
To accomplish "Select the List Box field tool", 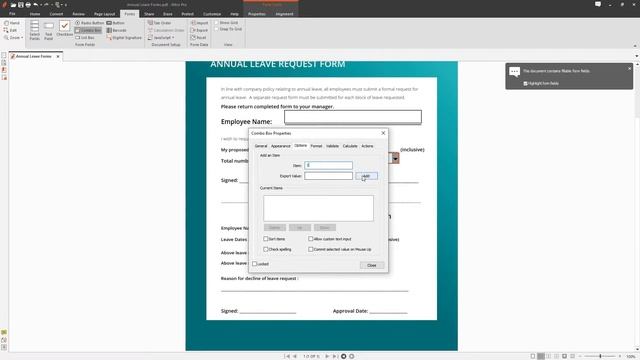I will click(x=85, y=38).
